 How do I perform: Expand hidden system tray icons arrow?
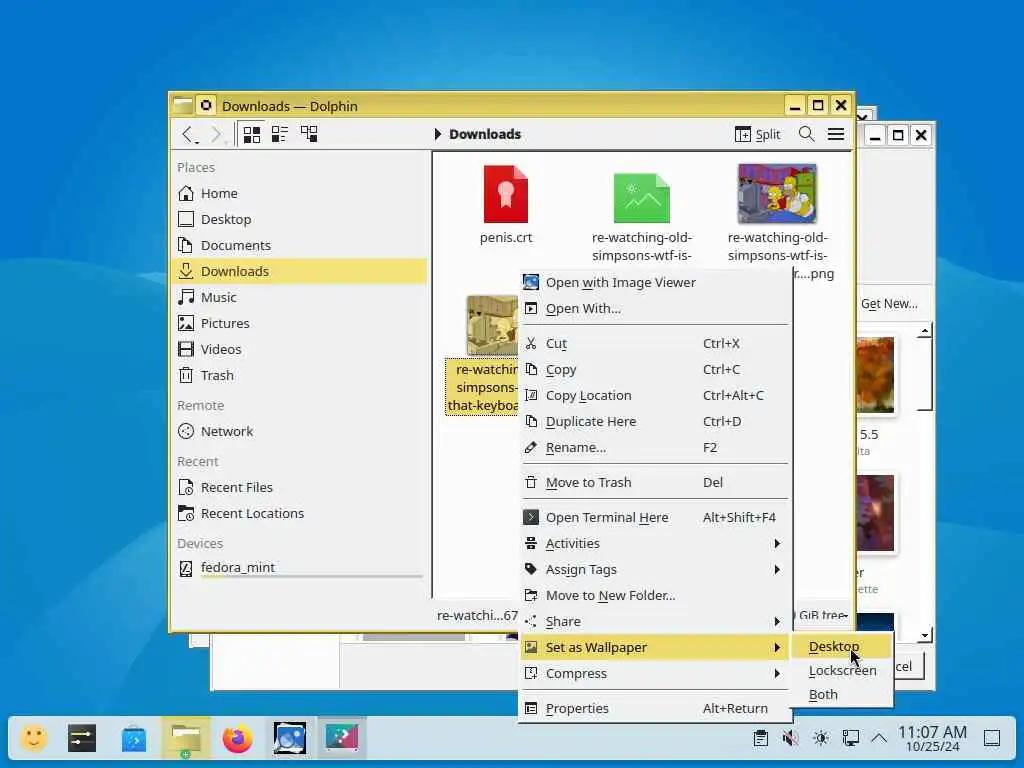pyautogui.click(x=880, y=739)
